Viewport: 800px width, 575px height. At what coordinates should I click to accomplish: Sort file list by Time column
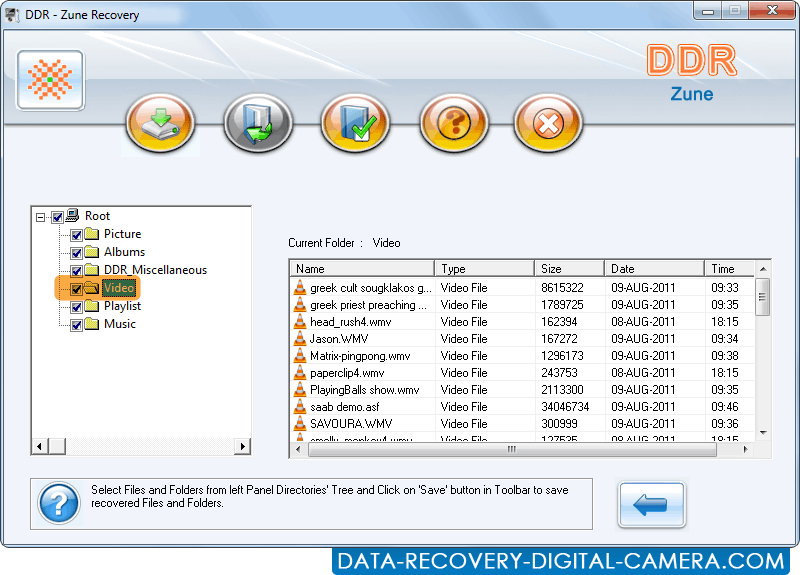[729, 268]
